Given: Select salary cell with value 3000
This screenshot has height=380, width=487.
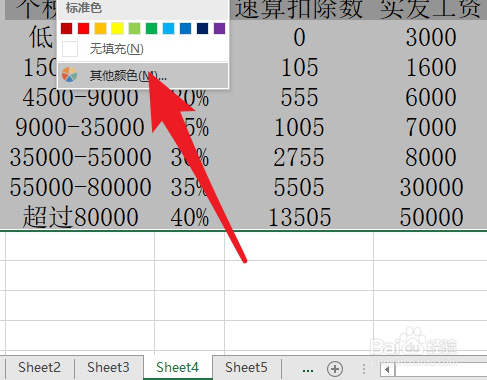Looking at the screenshot, I should pos(430,37).
